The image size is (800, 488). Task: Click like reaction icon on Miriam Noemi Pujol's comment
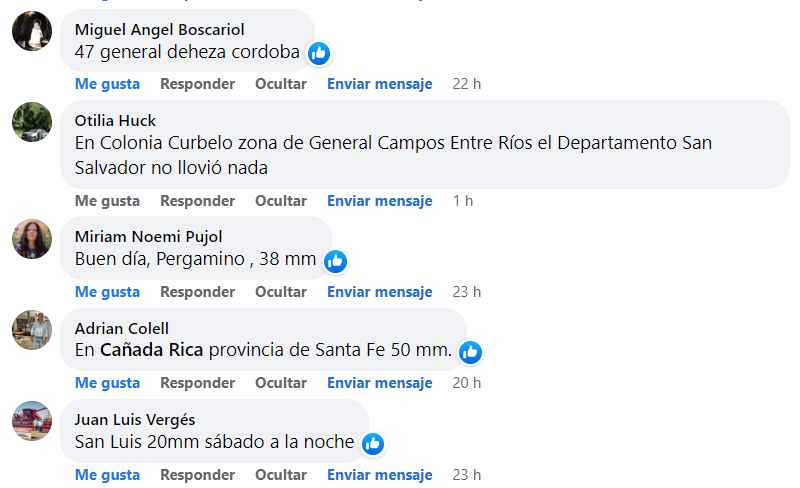click(335, 261)
